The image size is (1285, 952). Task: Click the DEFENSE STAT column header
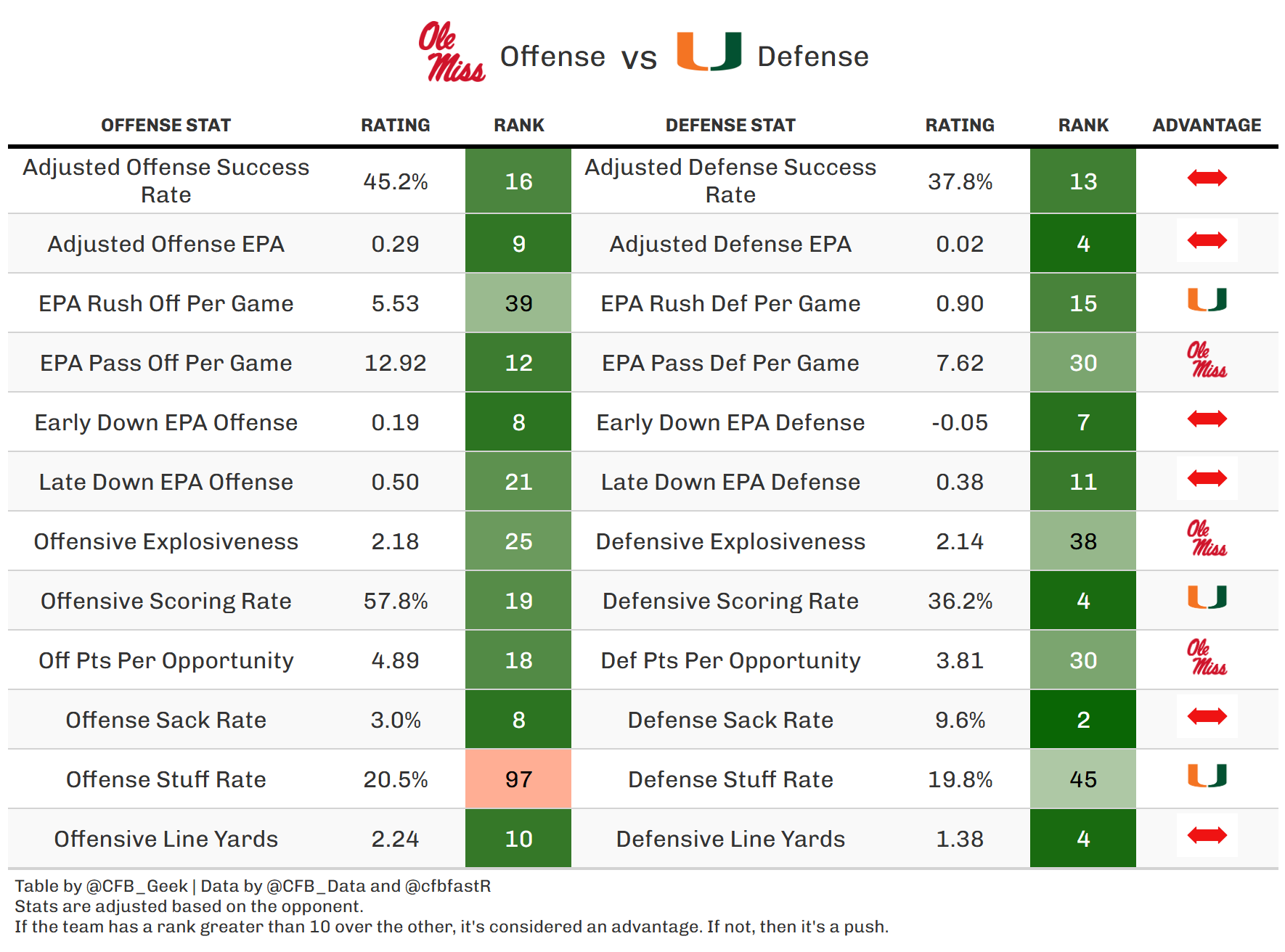[730, 126]
